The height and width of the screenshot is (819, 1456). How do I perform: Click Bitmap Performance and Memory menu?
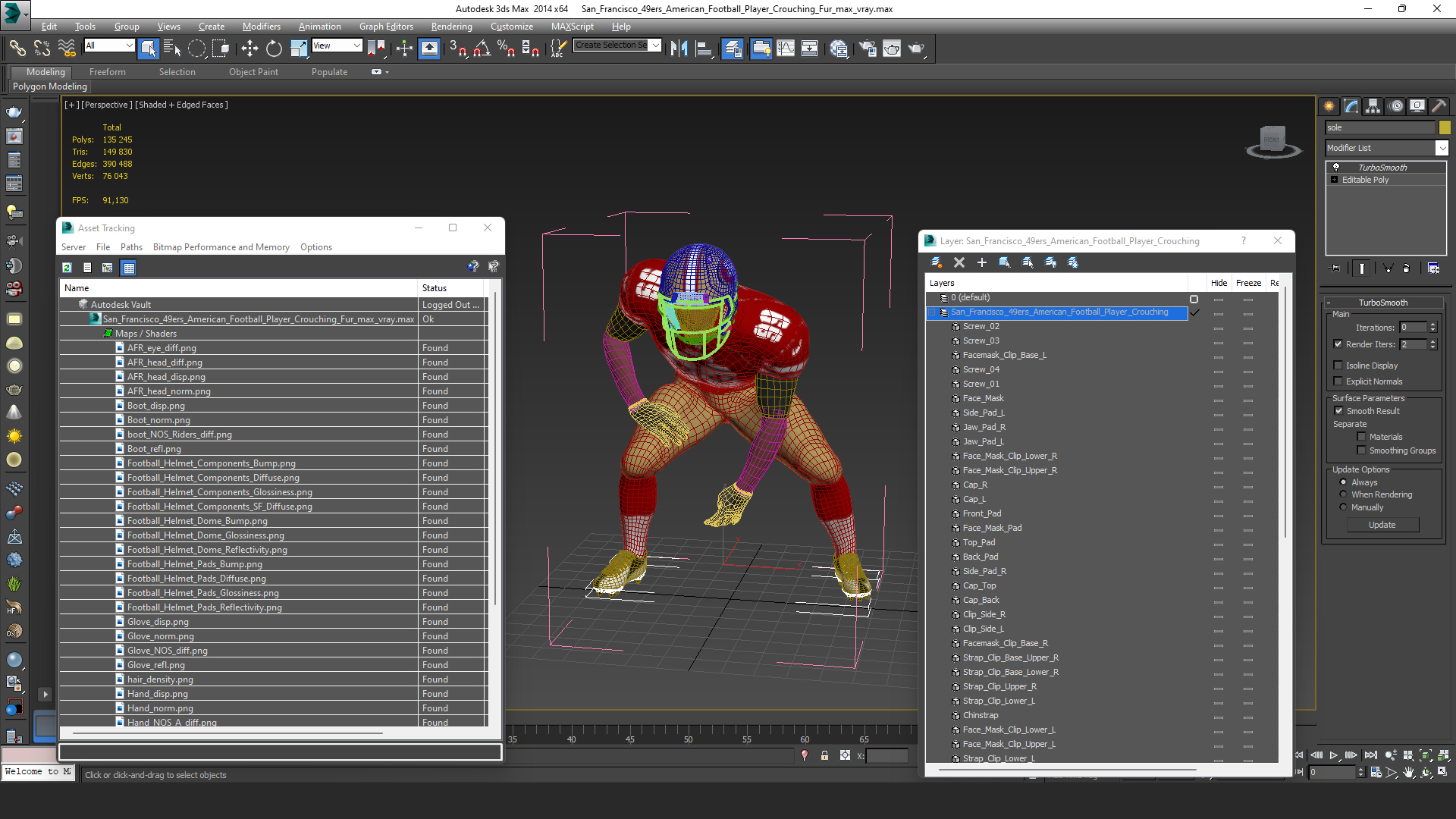[221, 247]
